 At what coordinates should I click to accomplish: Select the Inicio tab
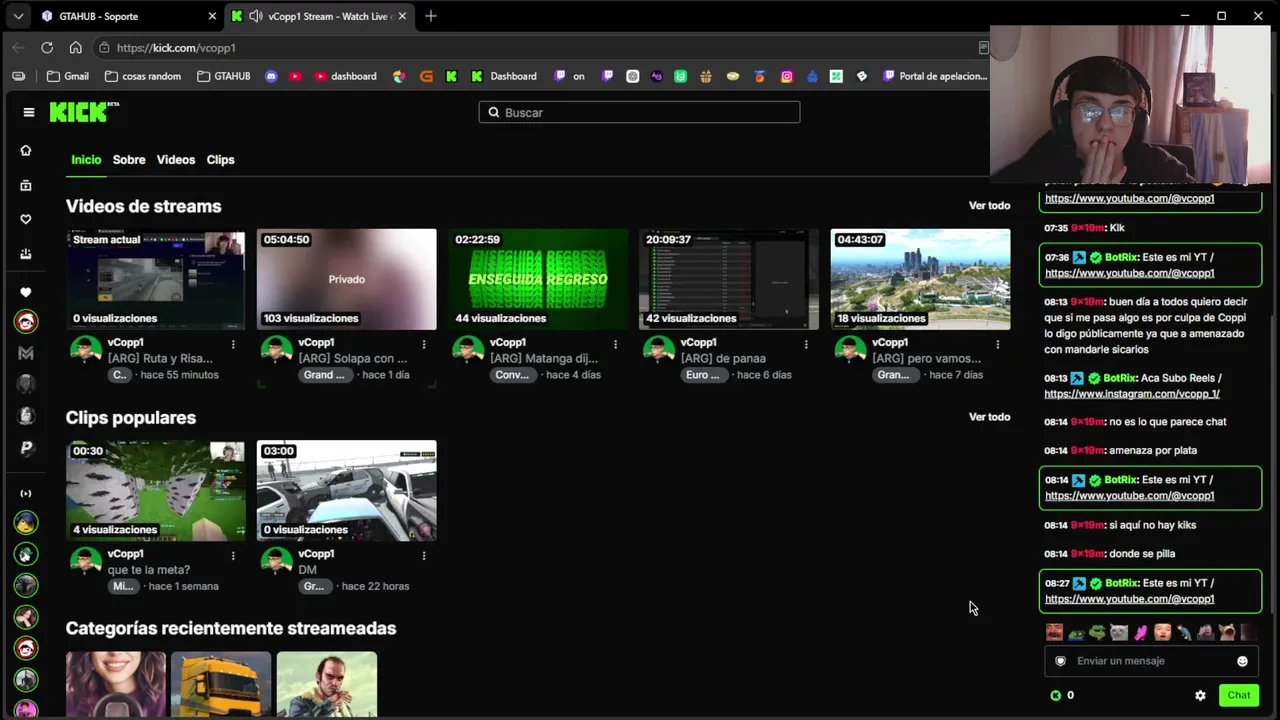pyautogui.click(x=86, y=160)
